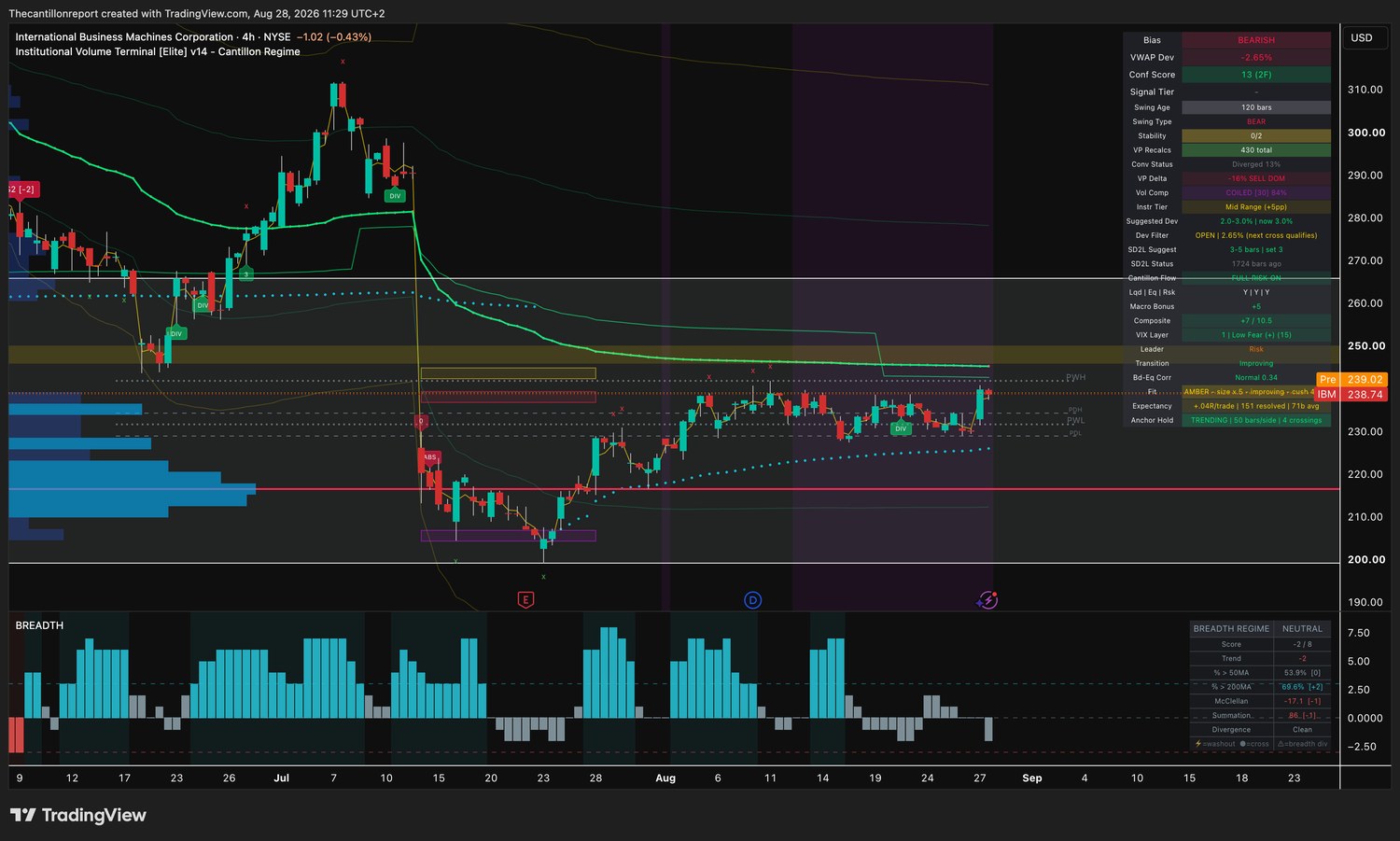Click the Divergence Clean cell

(x=1302, y=730)
